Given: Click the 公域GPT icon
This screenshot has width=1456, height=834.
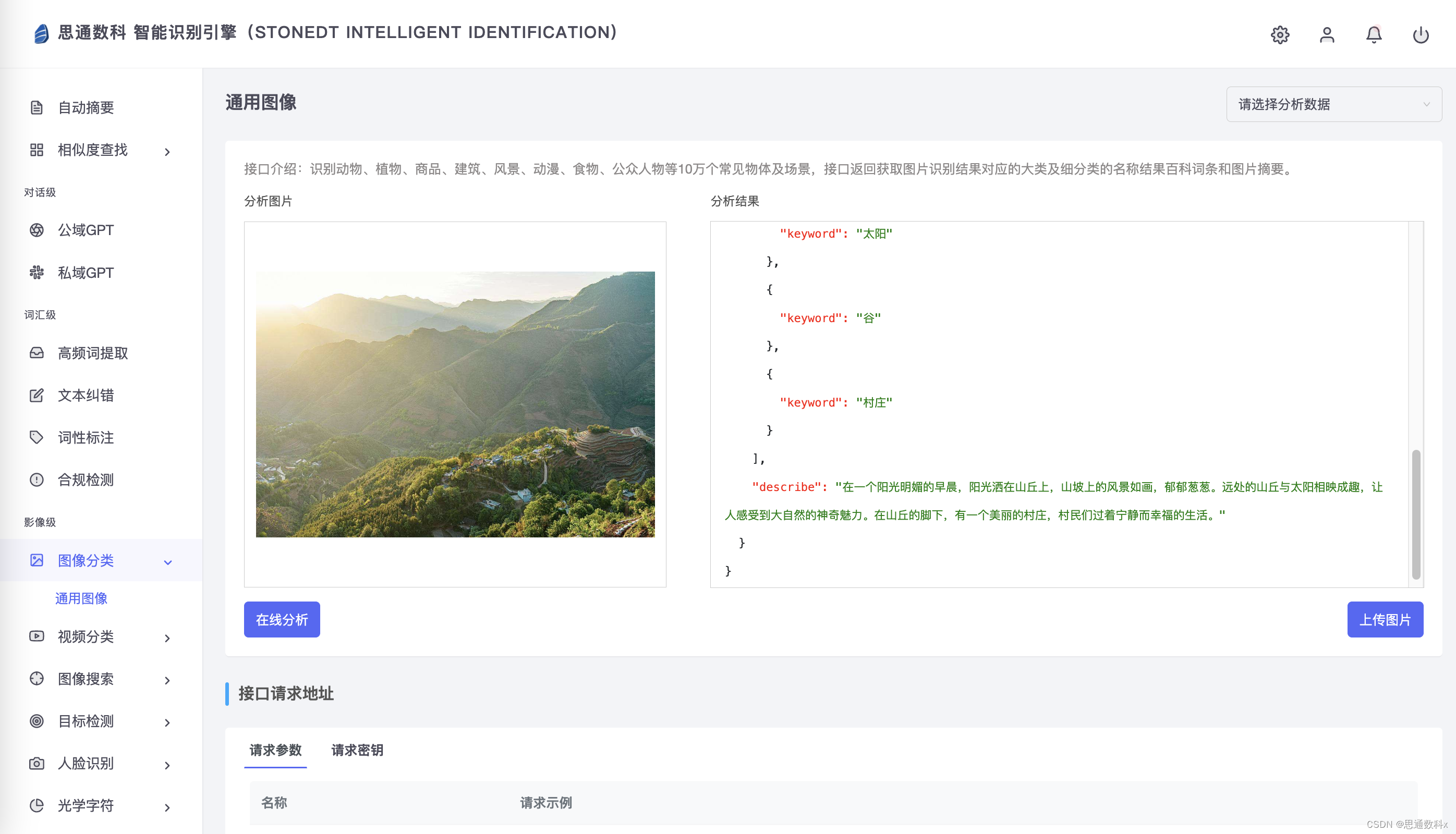Looking at the screenshot, I should click(x=37, y=230).
